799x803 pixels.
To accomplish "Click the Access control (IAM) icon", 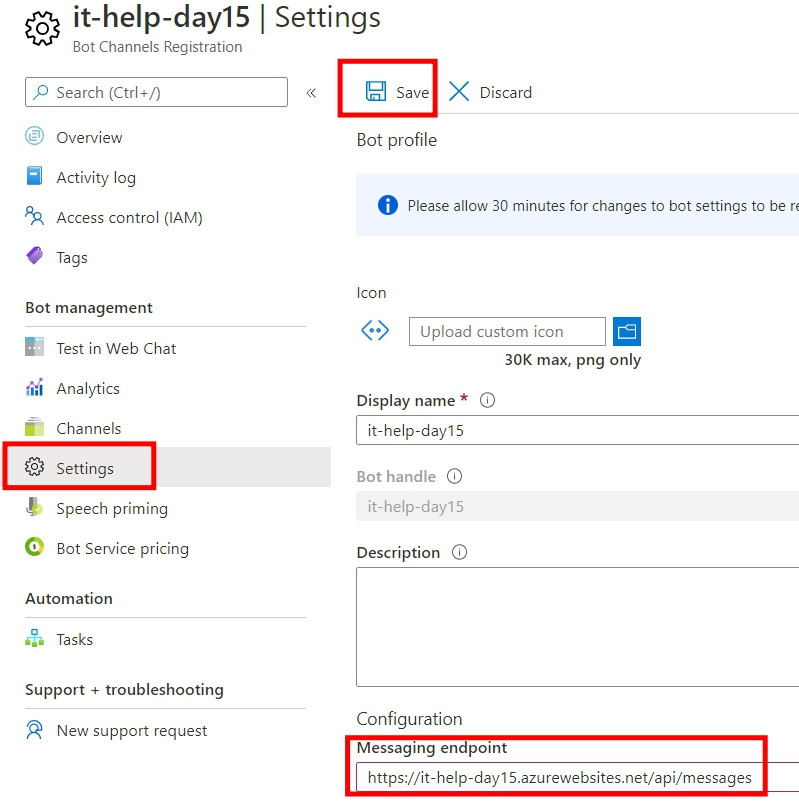I will (x=35, y=217).
